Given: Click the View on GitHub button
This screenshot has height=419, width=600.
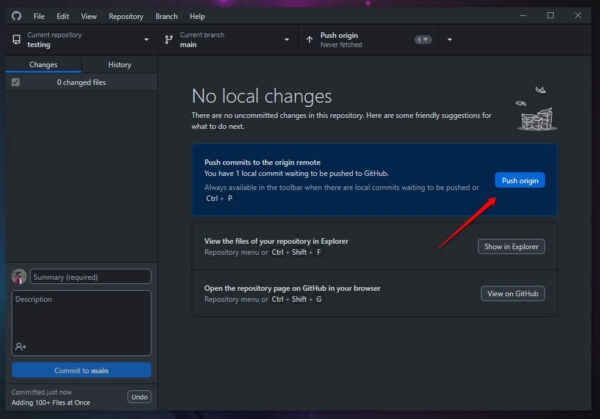Looking at the screenshot, I should 513,293.
